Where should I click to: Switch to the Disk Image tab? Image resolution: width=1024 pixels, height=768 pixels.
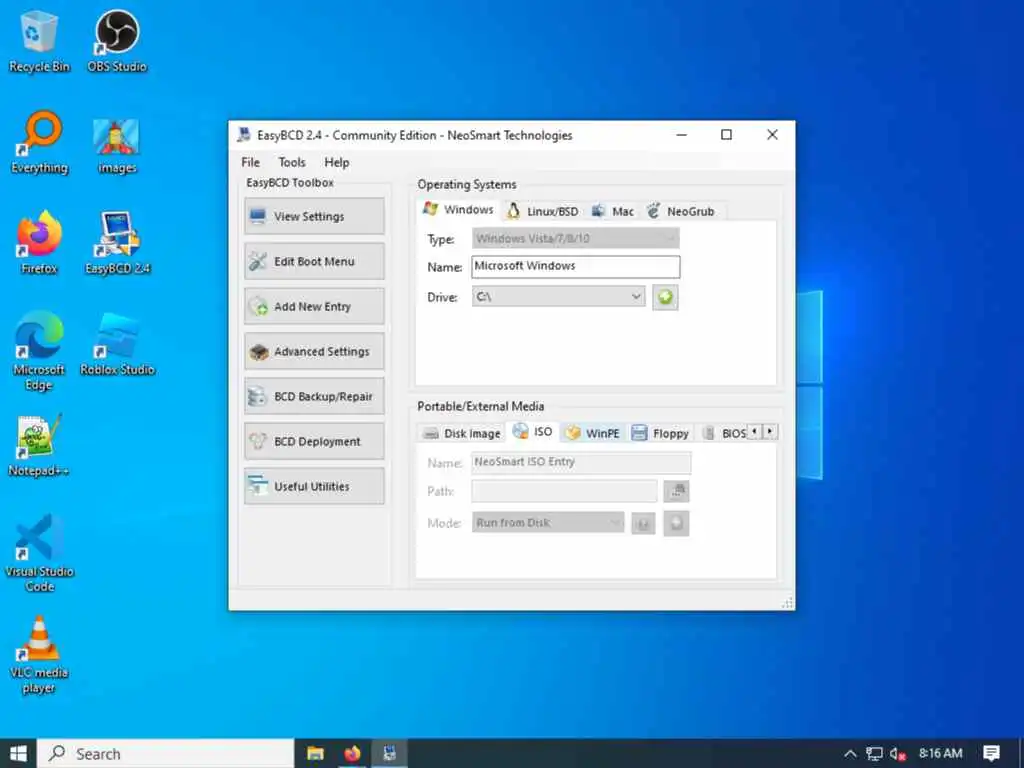click(x=462, y=433)
